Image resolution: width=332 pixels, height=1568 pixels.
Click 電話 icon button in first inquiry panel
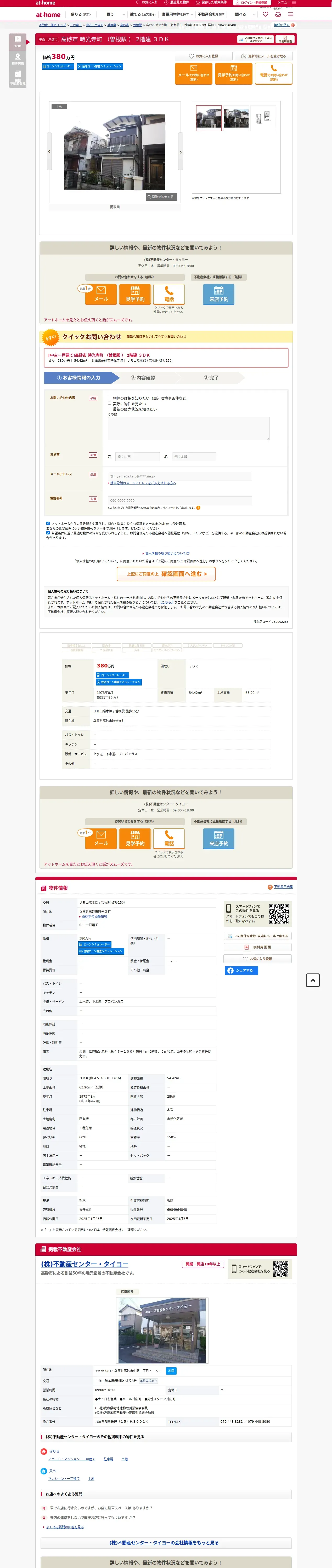click(x=169, y=295)
